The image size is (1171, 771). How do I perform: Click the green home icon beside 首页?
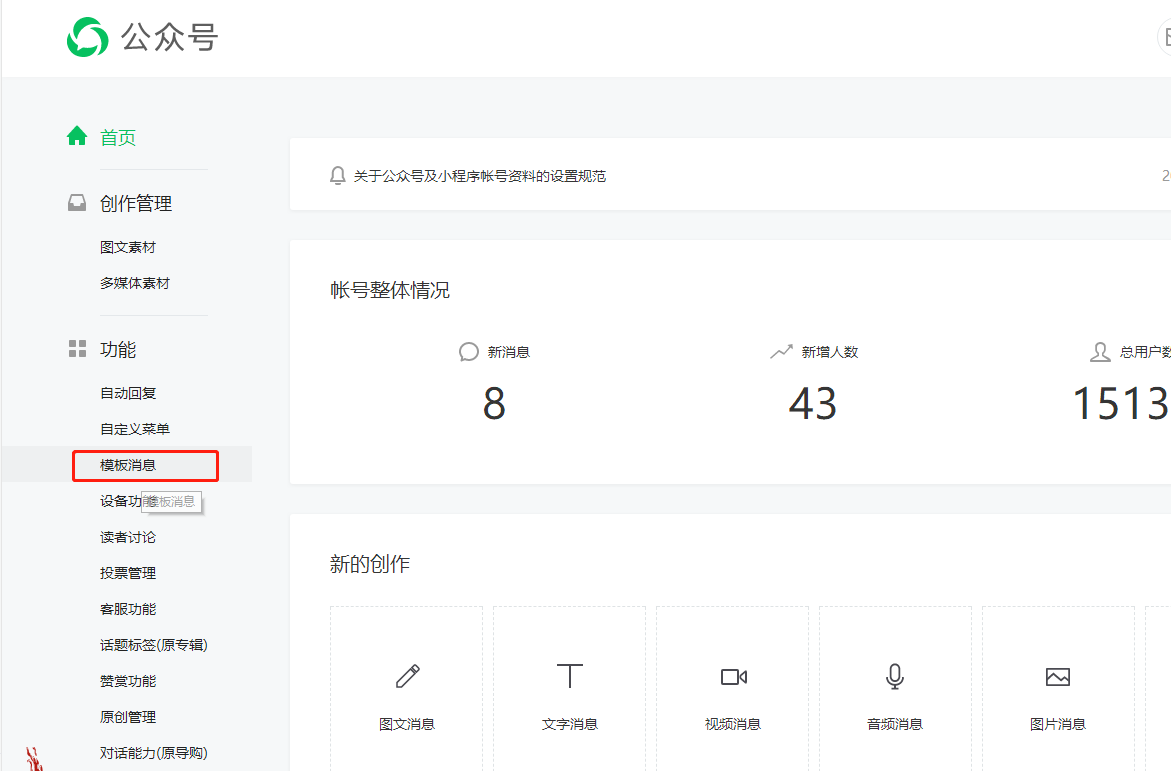point(77,137)
